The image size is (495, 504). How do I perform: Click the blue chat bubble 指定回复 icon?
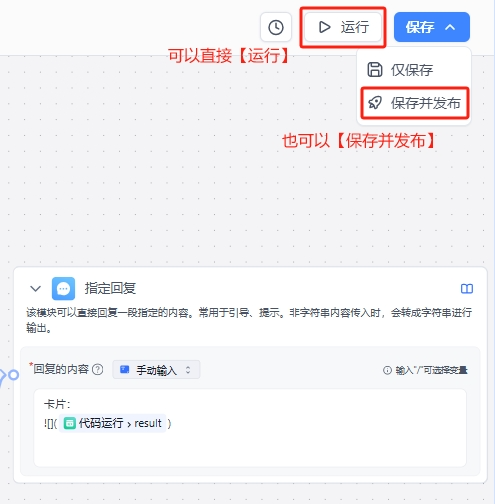pos(63,288)
